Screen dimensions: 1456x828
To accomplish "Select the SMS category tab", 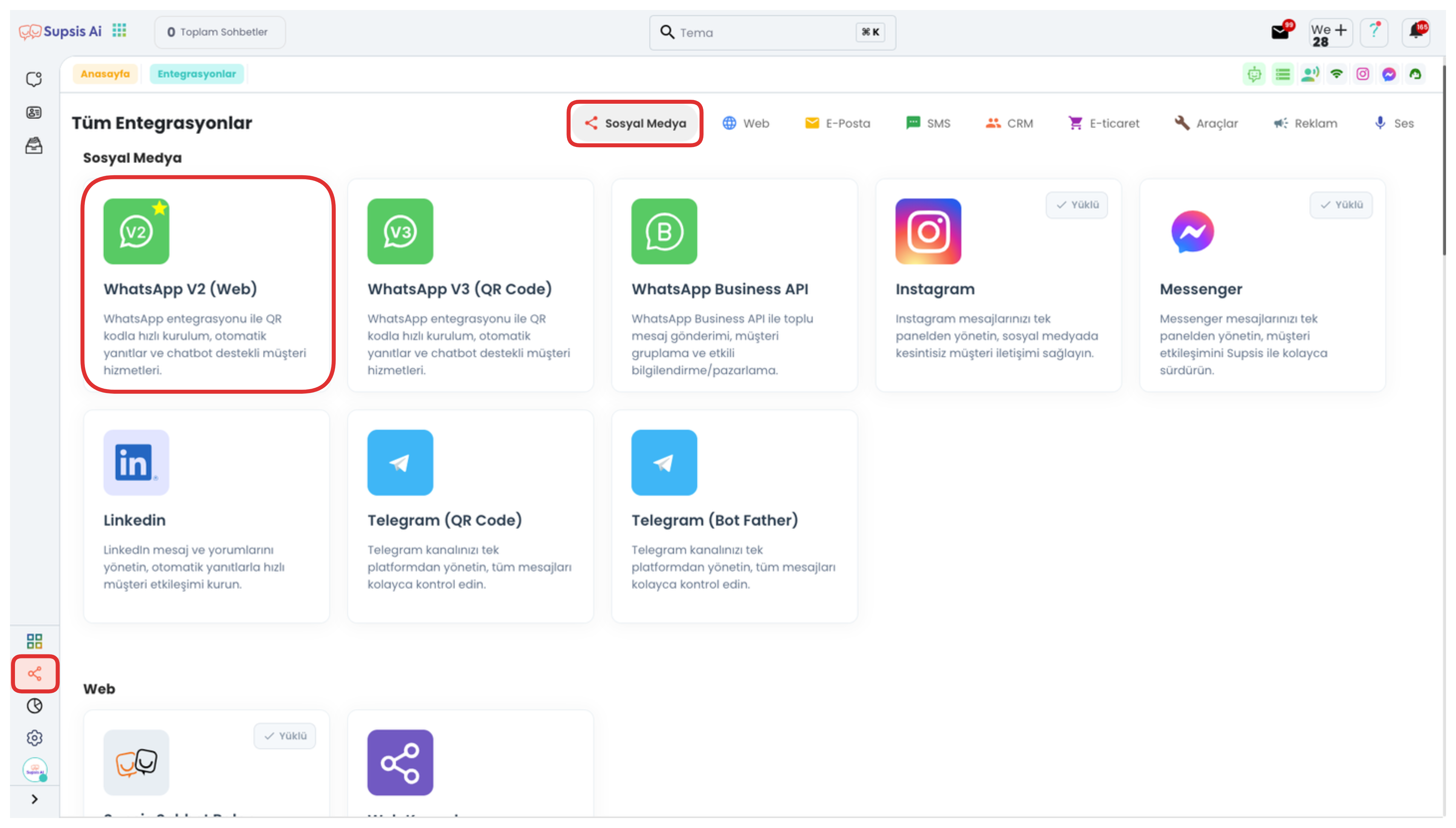I will click(928, 123).
